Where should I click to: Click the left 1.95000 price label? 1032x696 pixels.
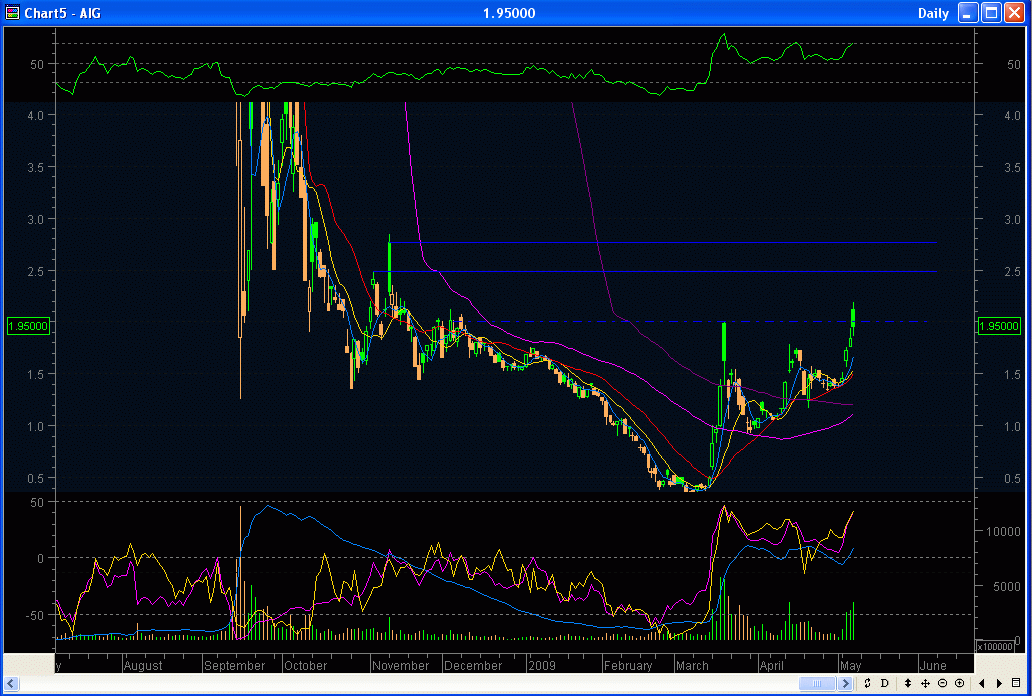[x=29, y=326]
